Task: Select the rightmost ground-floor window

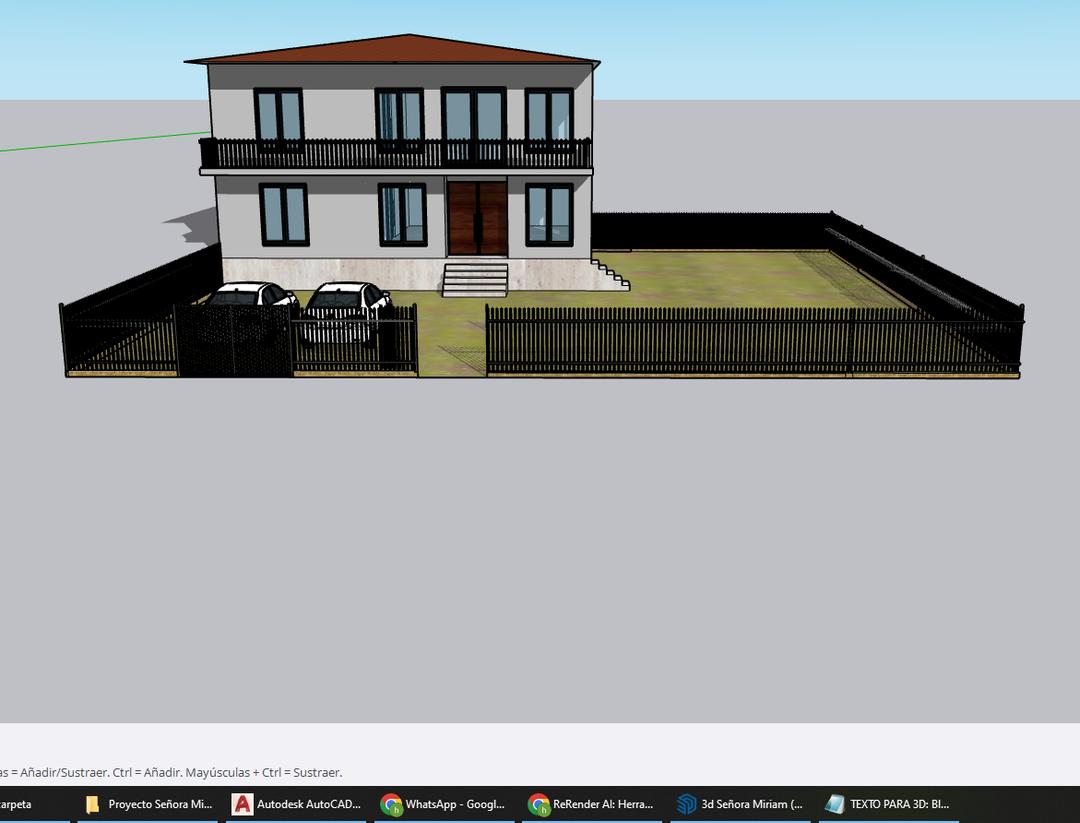Action: coord(549,214)
